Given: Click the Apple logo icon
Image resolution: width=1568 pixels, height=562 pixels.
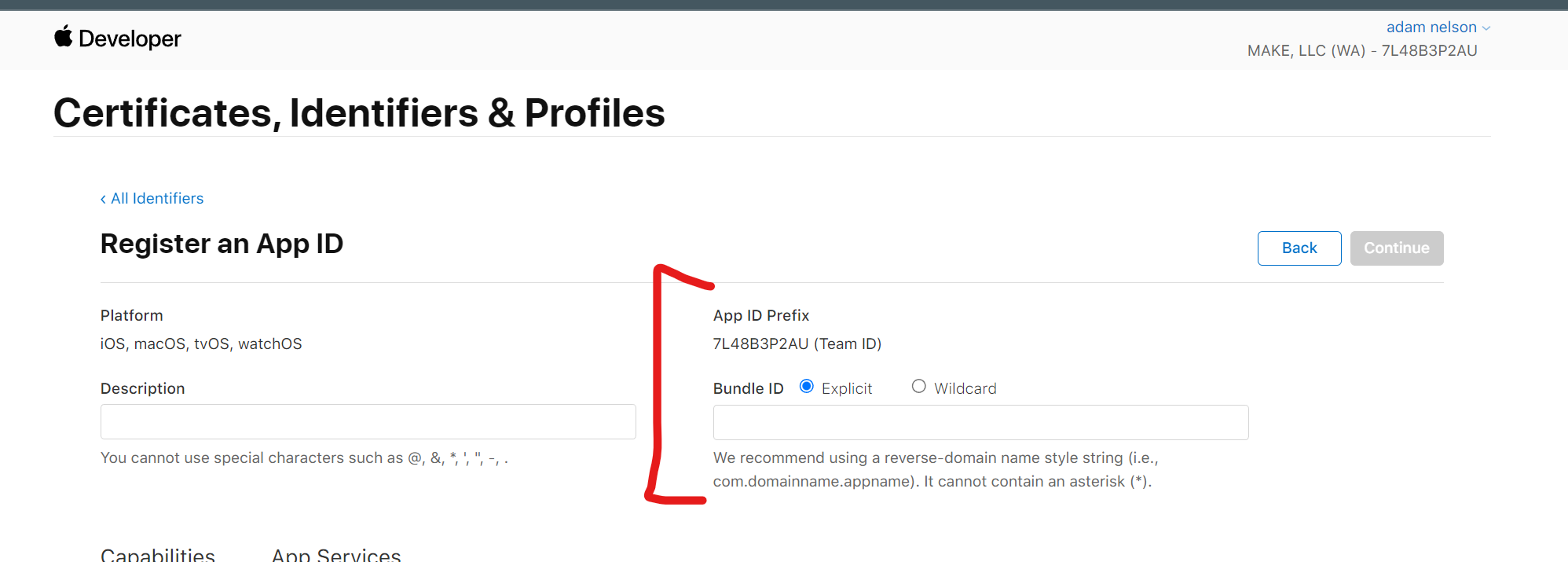Looking at the screenshot, I should [64, 38].
